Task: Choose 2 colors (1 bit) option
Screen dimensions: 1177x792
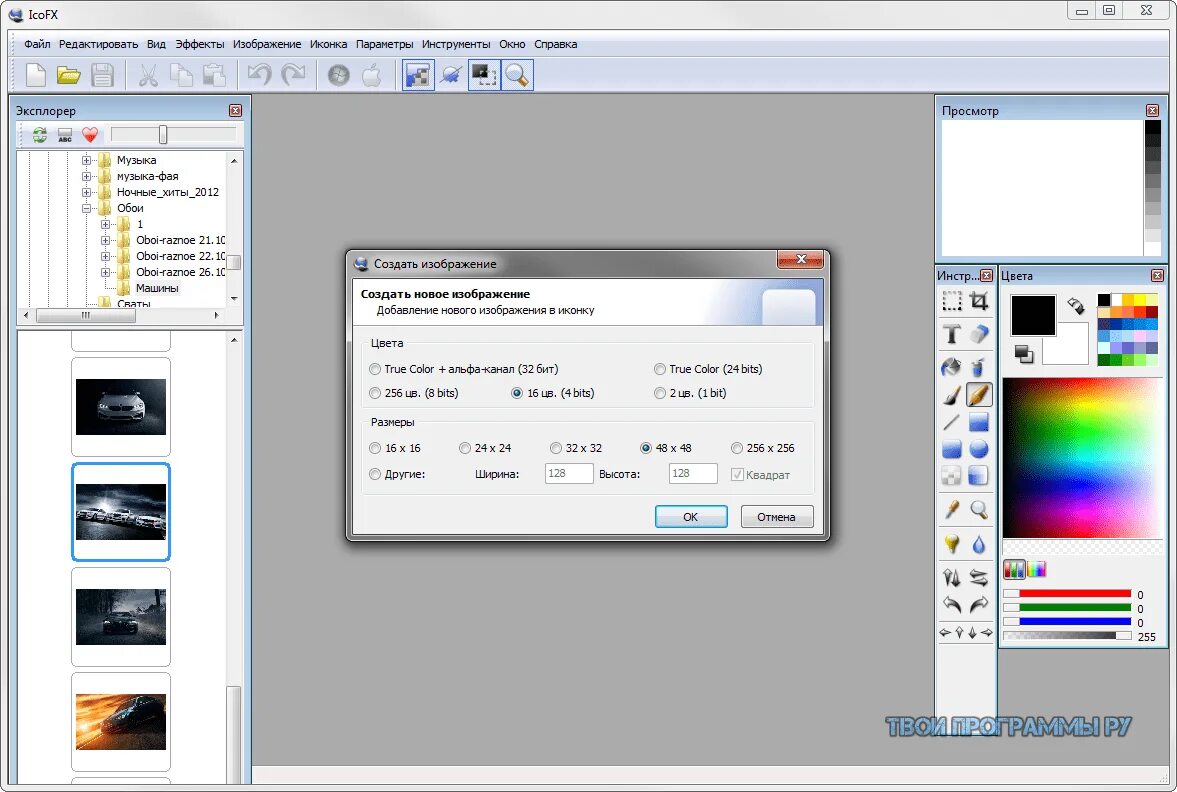Action: 690,393
